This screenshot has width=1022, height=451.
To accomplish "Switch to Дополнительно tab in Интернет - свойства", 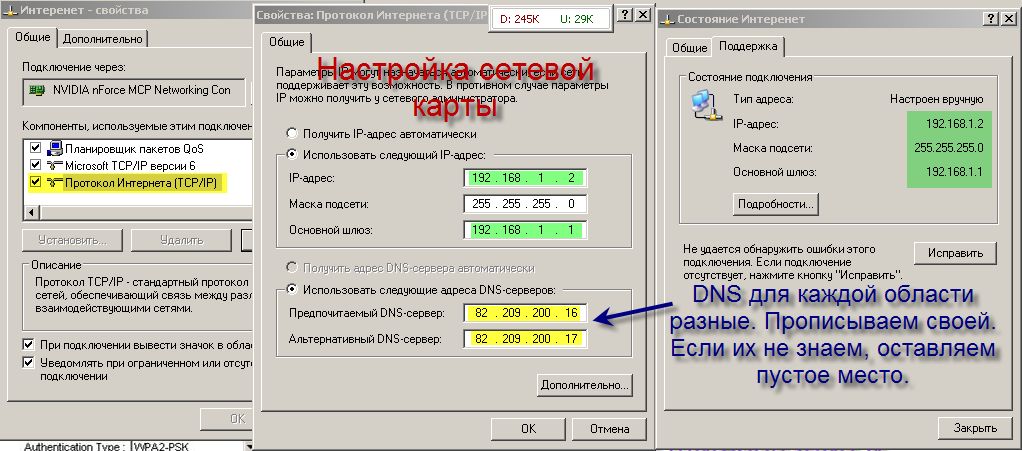I will point(103,39).
